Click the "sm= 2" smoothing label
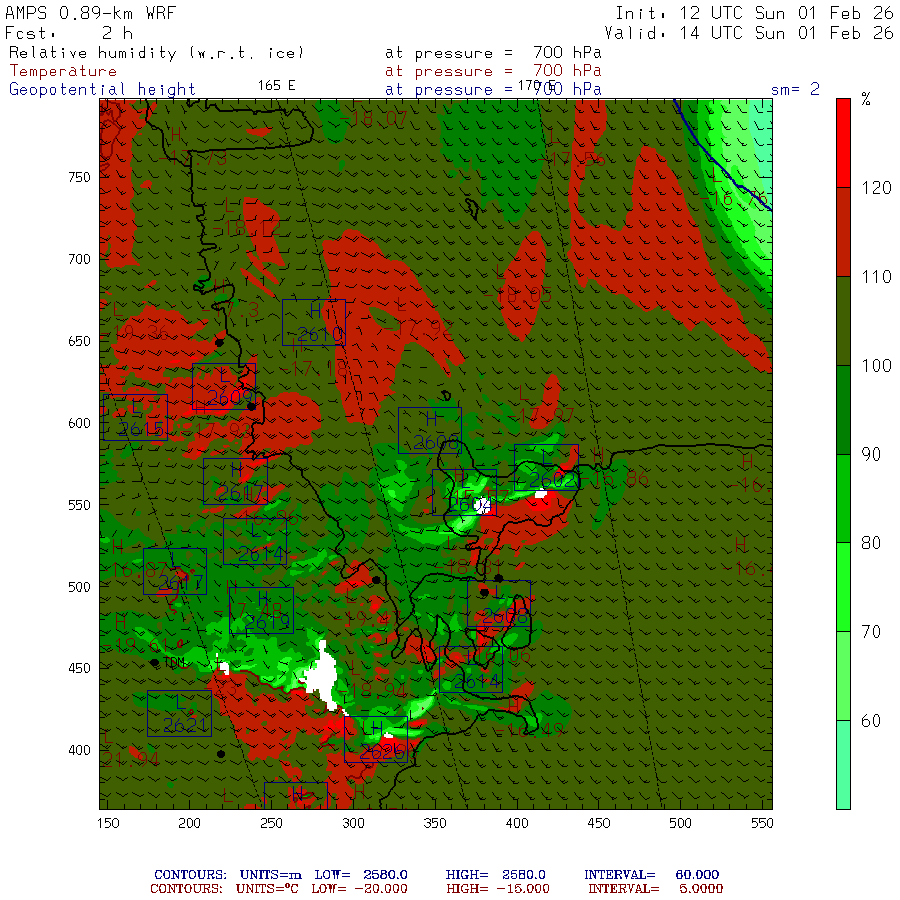This screenshot has width=900, height=900. (795, 90)
